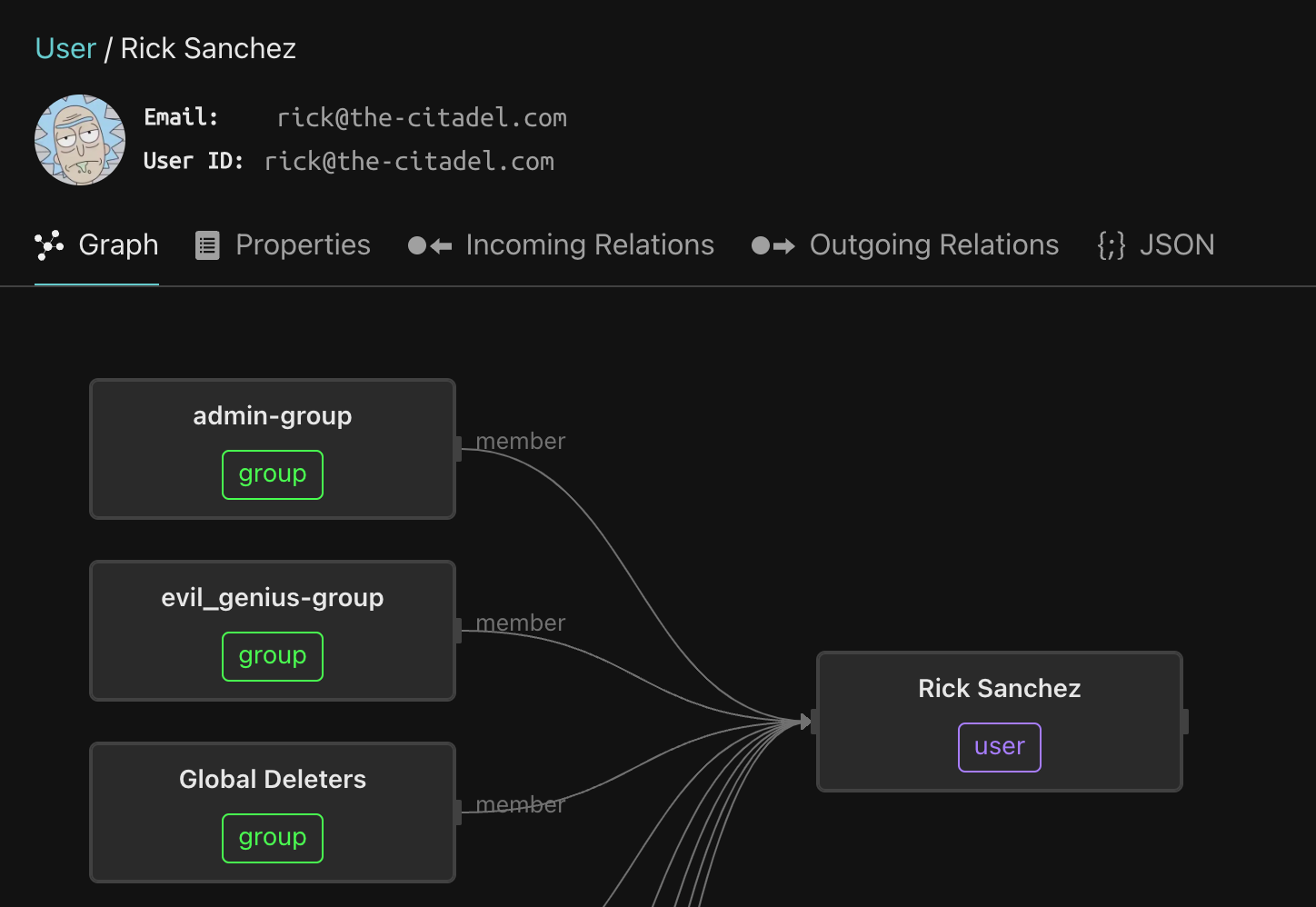Click the member label beside evil_genius-group
The image size is (1316, 907).
click(x=521, y=623)
